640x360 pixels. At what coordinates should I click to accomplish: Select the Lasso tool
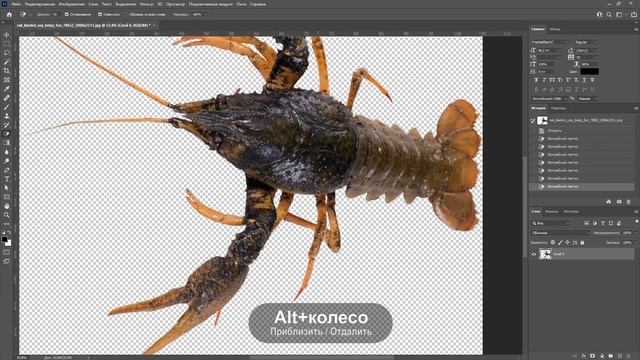(x=7, y=53)
